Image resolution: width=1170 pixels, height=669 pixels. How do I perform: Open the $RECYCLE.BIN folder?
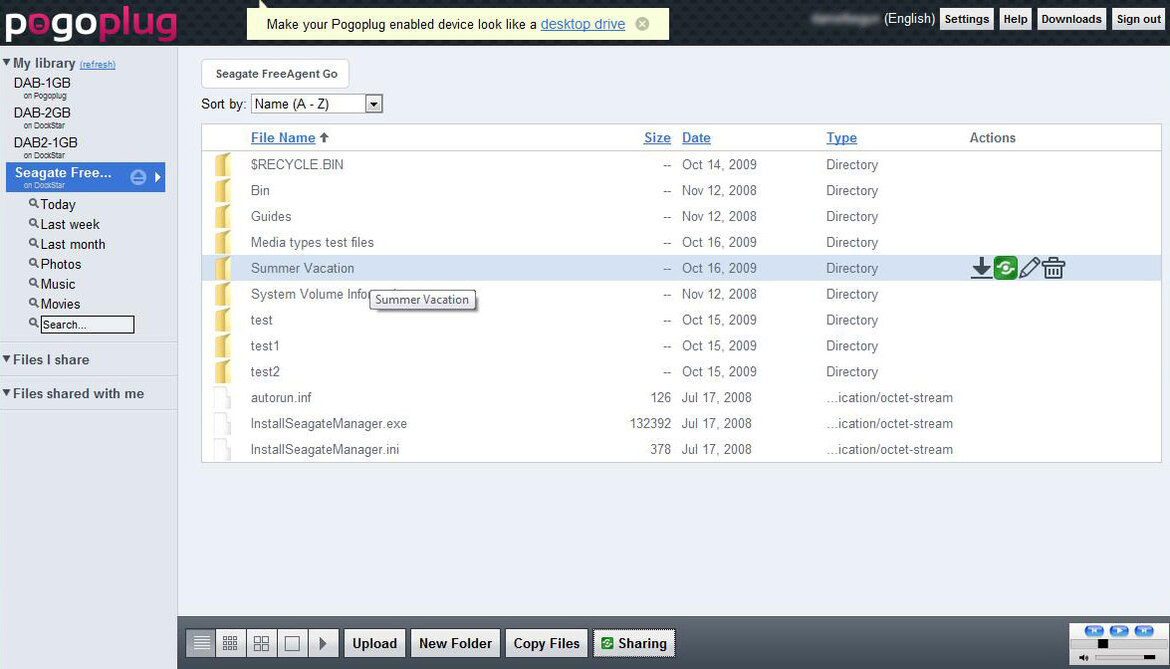tap(297, 164)
